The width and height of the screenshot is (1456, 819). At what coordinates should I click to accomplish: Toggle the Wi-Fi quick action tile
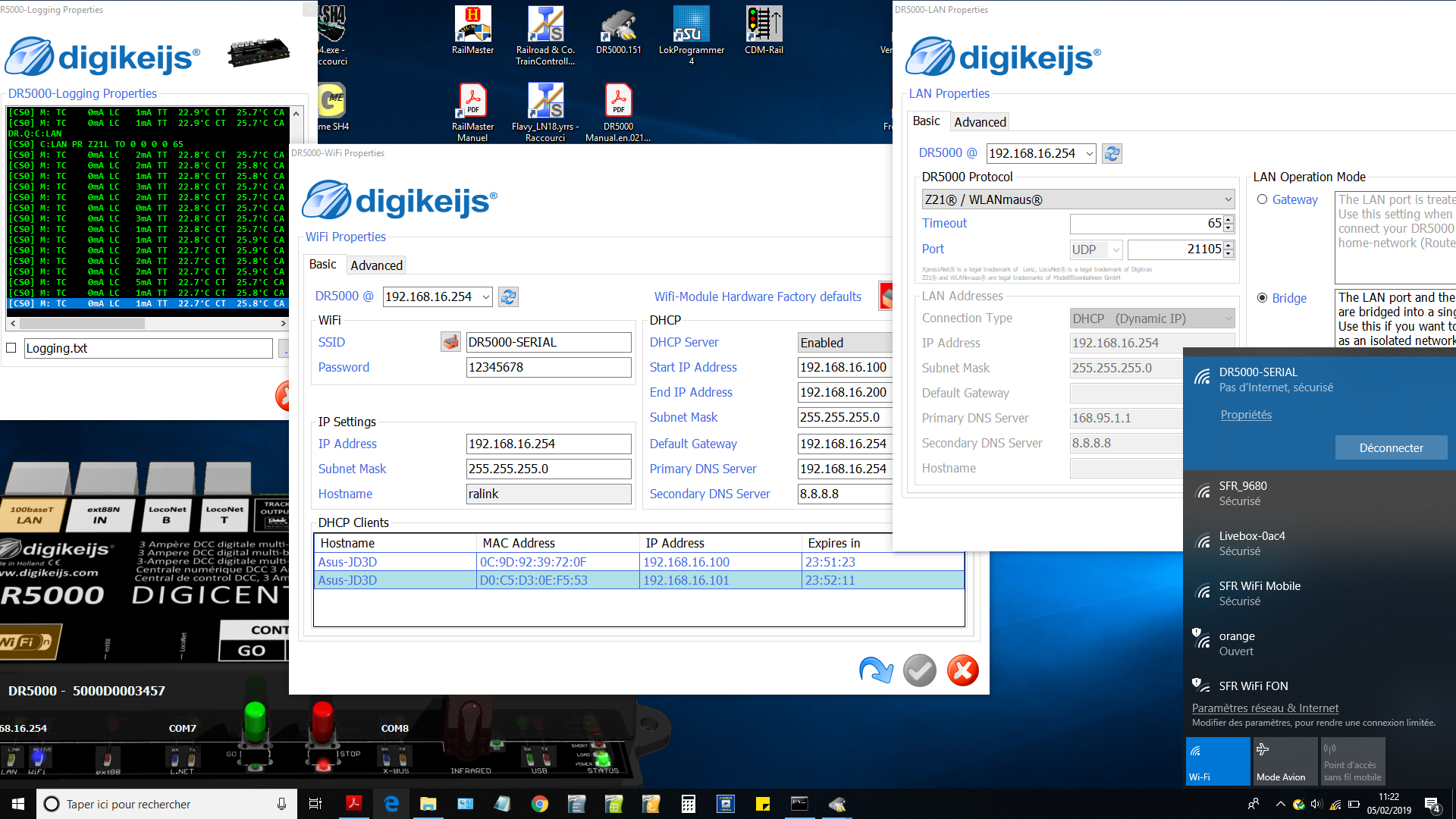point(1218,761)
